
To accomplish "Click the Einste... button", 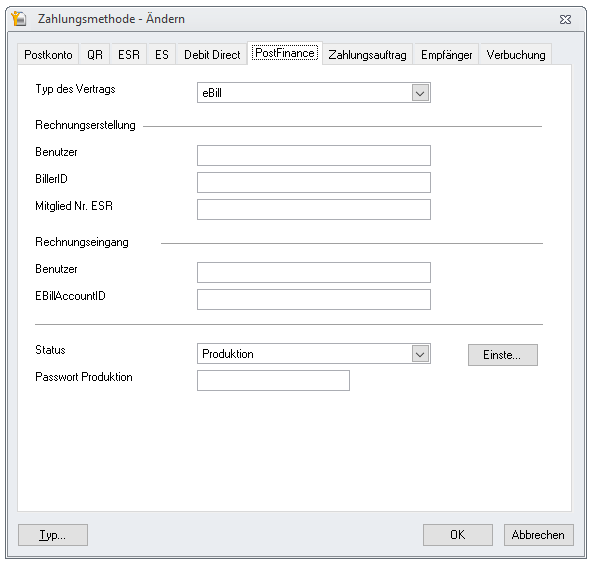I will pos(503,355).
